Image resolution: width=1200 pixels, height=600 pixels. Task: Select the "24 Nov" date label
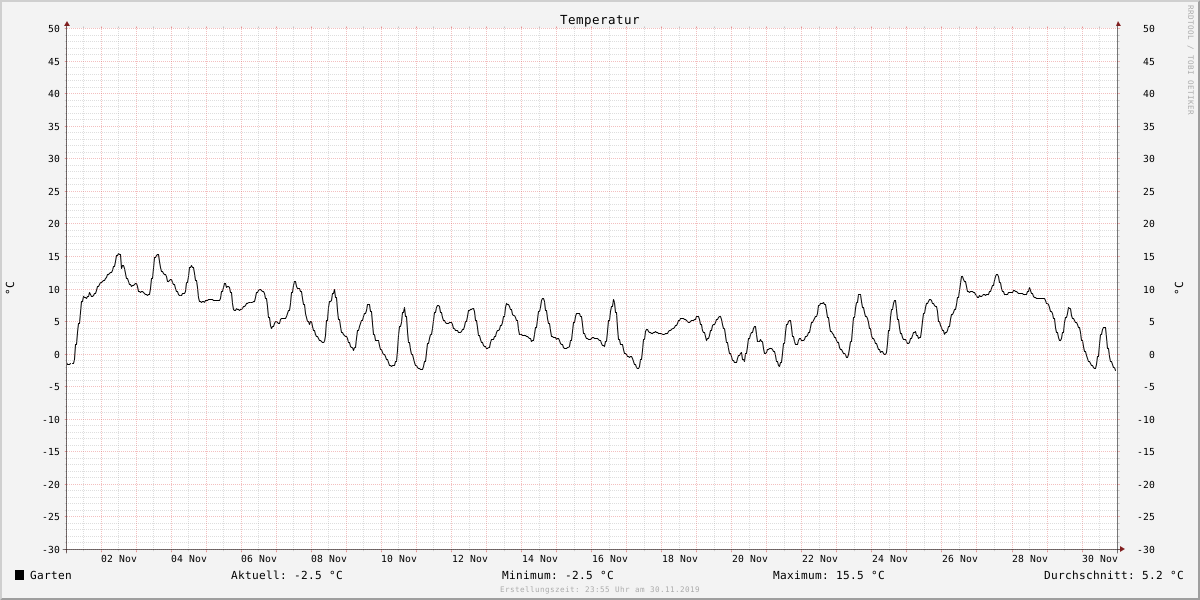pos(890,559)
